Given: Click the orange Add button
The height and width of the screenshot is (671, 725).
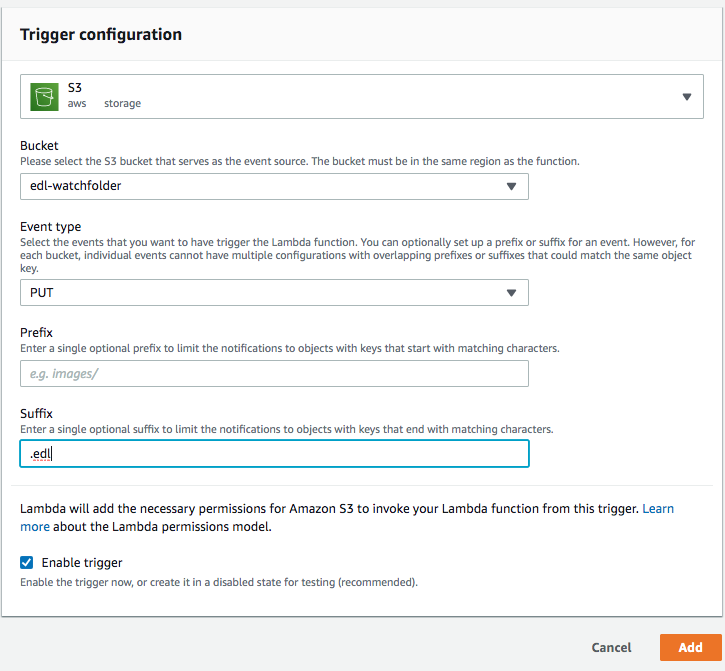Looking at the screenshot, I should click(x=690, y=647).
